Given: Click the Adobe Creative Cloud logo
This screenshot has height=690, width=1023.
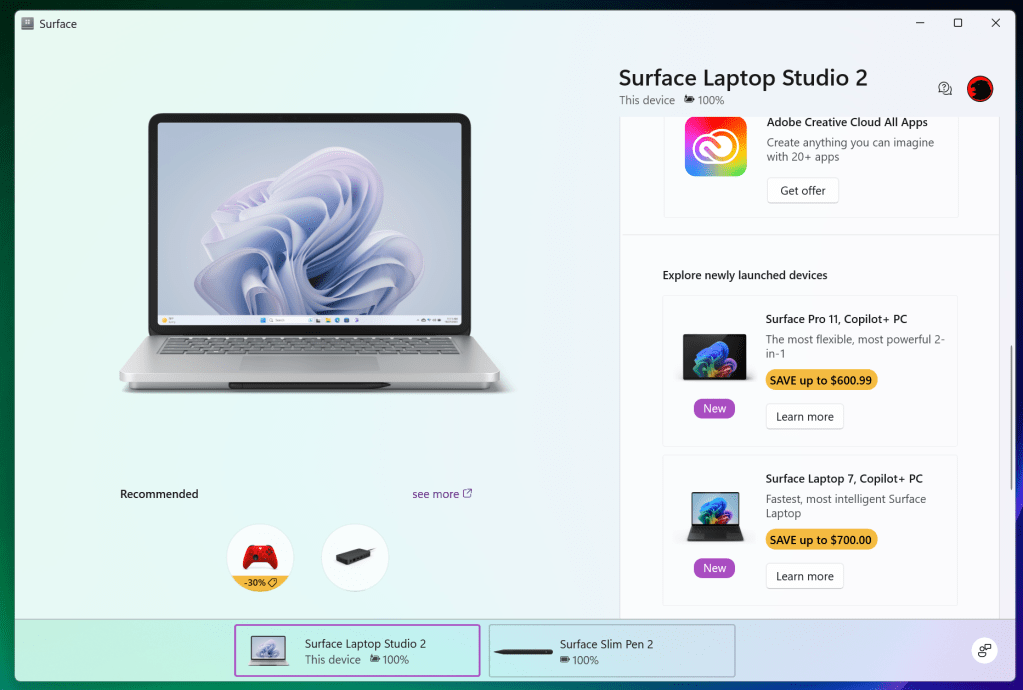Looking at the screenshot, I should point(715,146).
